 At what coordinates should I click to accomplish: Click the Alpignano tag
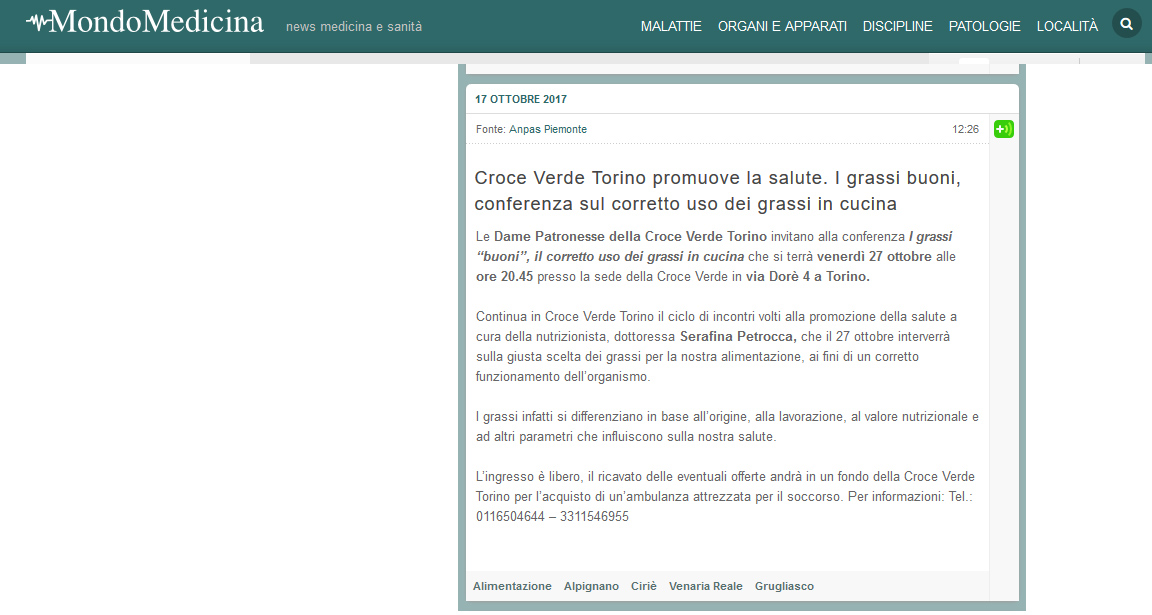pyautogui.click(x=591, y=586)
